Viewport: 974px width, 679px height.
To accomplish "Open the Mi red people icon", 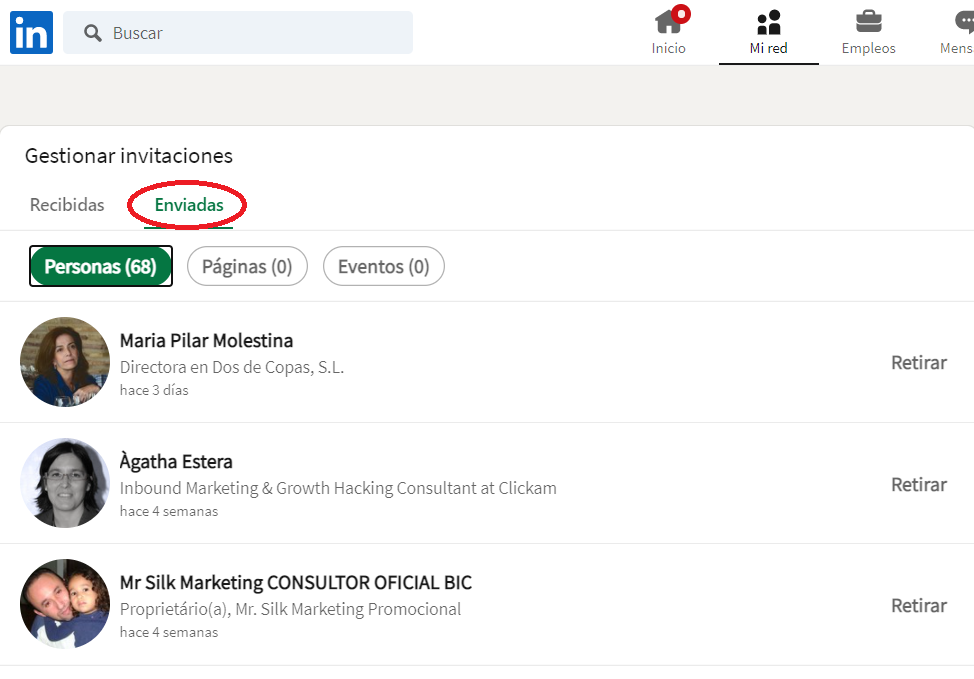I will pyautogui.click(x=768, y=22).
